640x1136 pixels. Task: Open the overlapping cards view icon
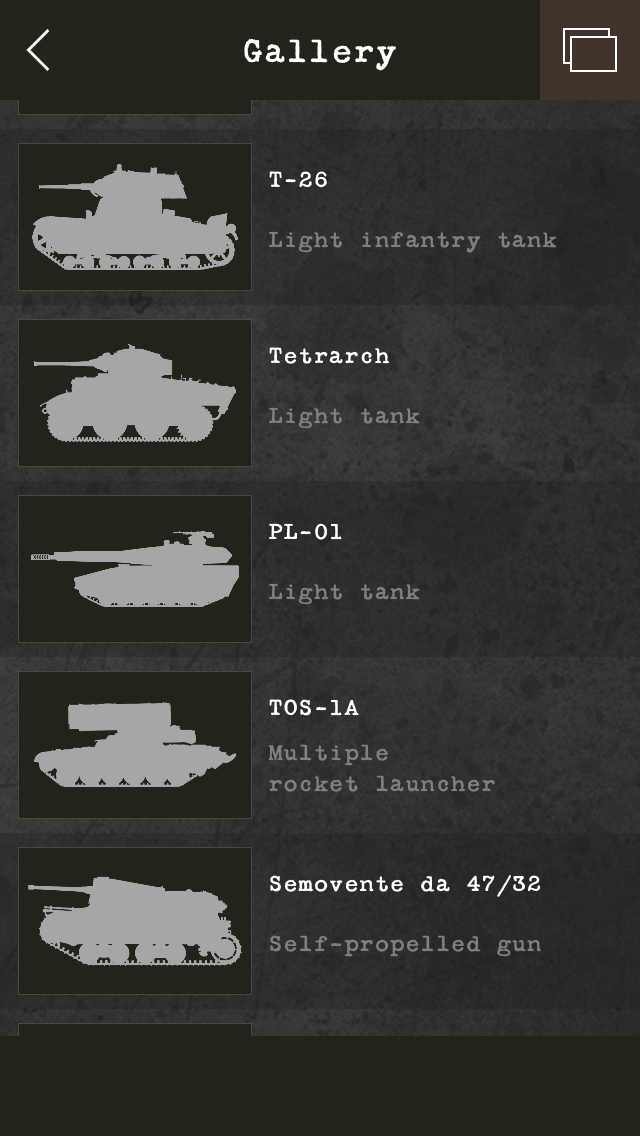tap(590, 50)
